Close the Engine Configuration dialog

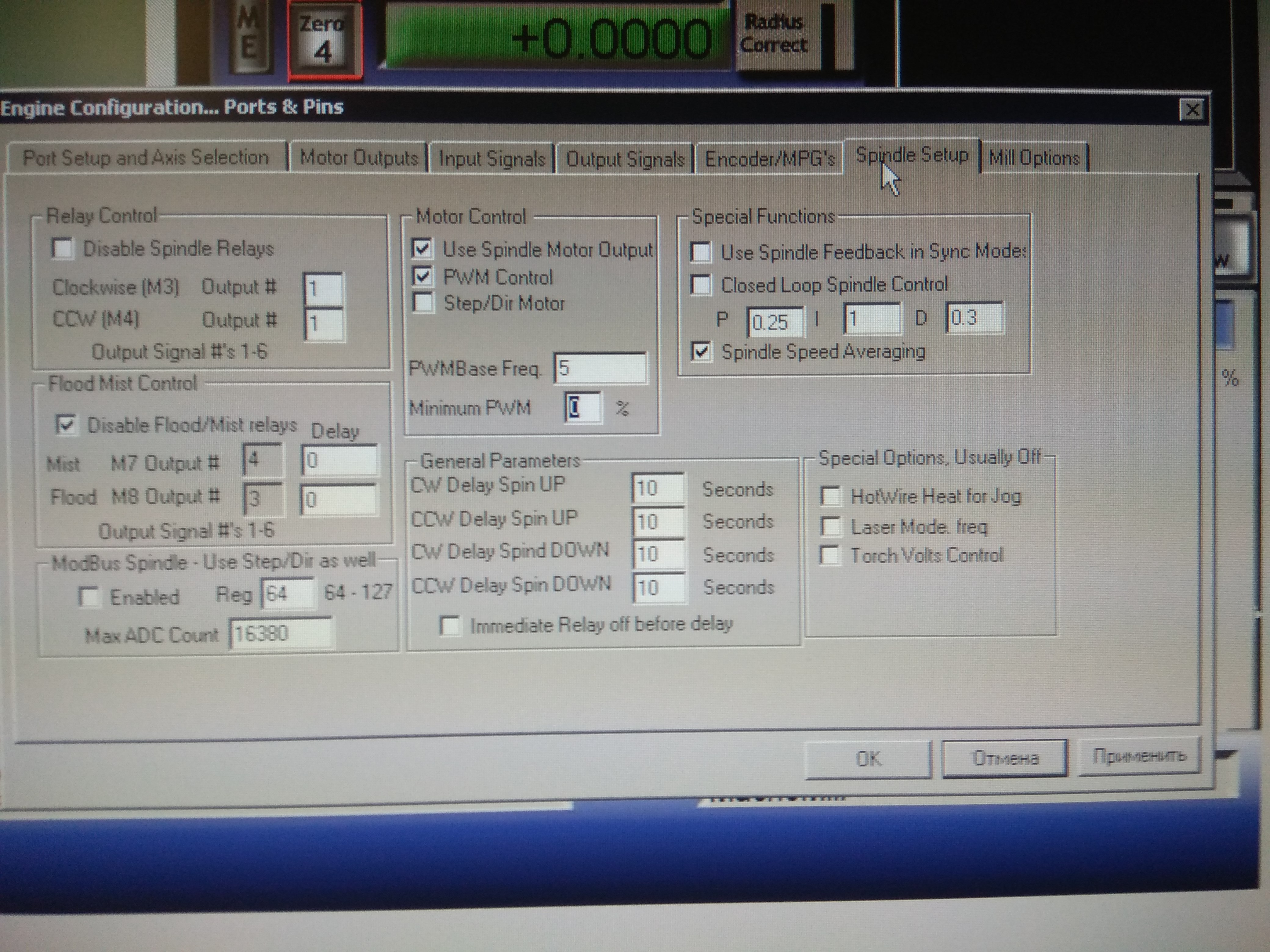pyautogui.click(x=1191, y=109)
